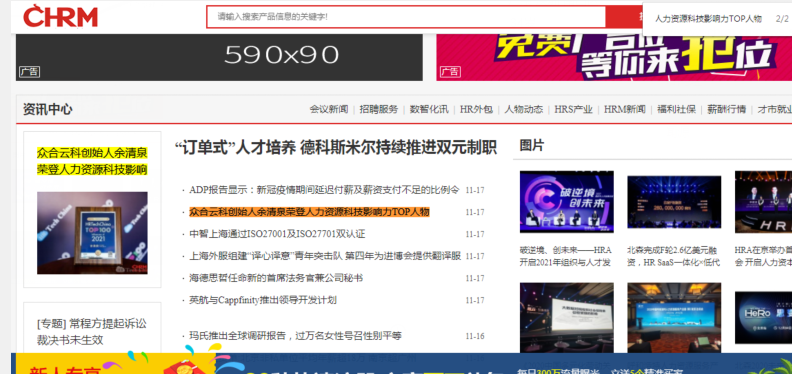Click the 图片 section heading
The image size is (792, 374).
coord(532,146)
